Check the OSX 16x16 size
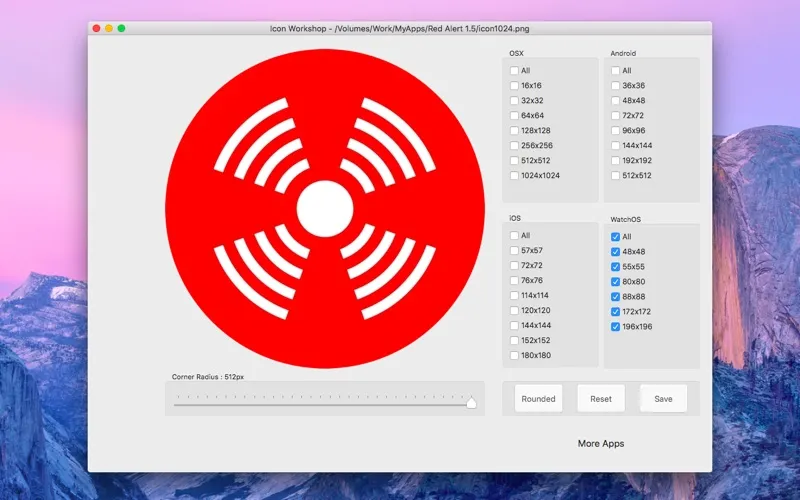 pos(515,86)
